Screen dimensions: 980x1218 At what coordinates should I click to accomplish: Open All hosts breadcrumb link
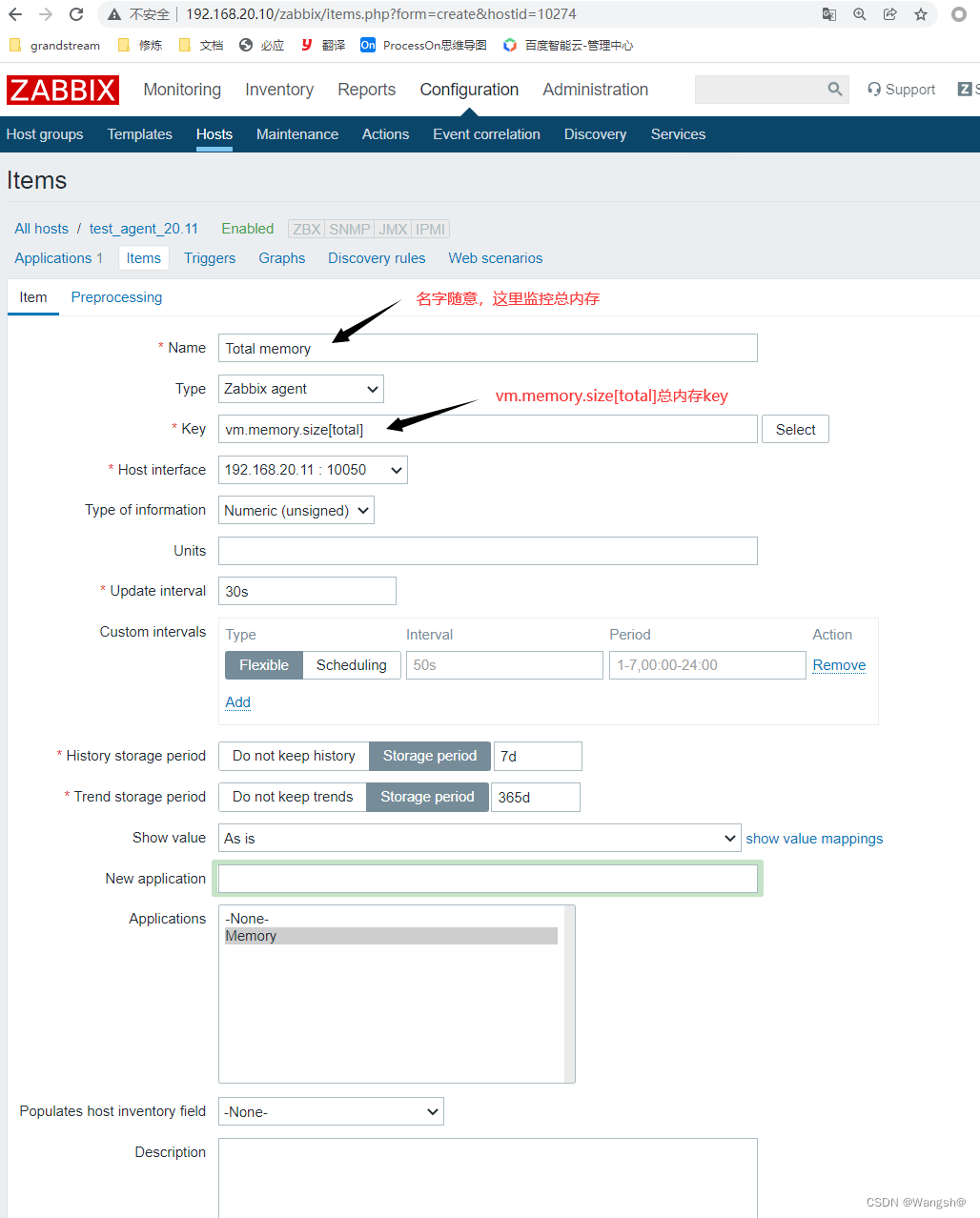[42, 229]
